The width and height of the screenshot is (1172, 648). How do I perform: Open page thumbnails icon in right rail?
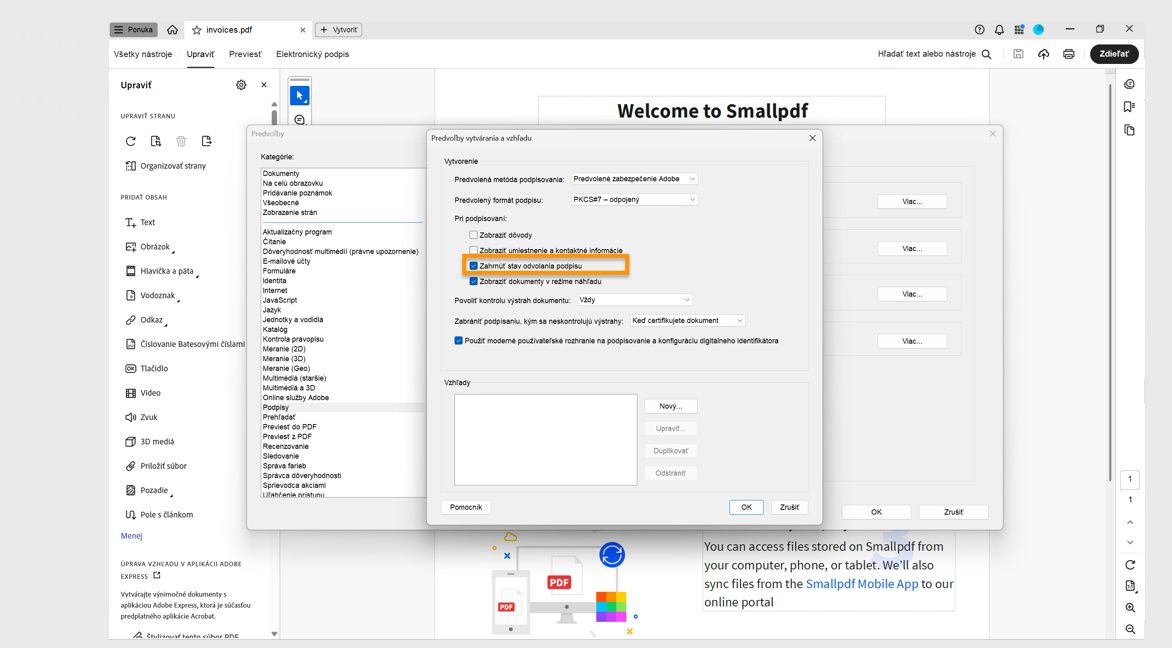point(1129,130)
